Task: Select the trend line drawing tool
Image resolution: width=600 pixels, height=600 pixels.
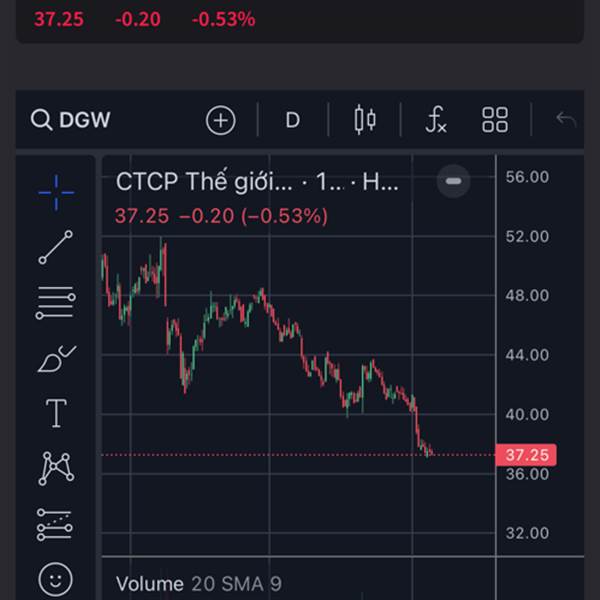Action: [56, 247]
